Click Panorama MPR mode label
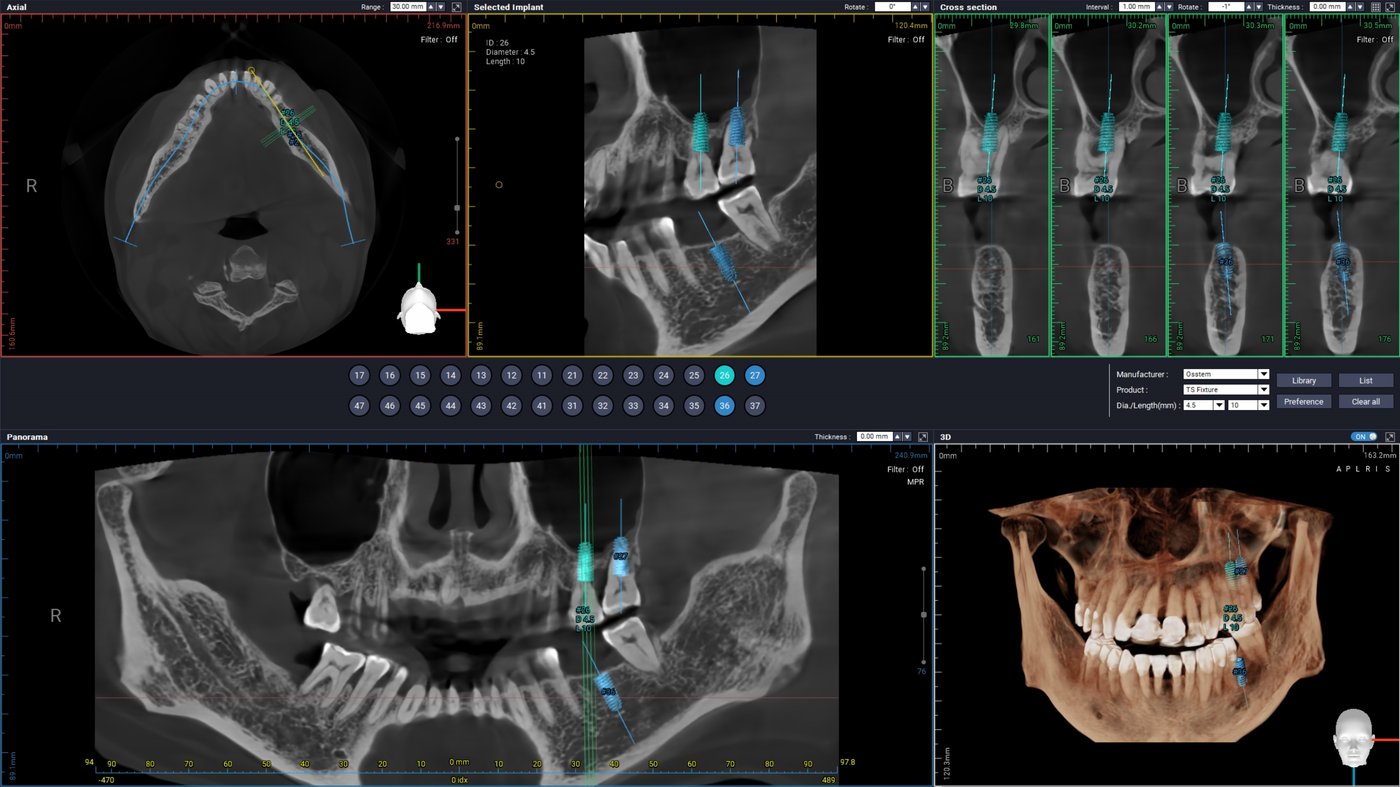The image size is (1400, 787). tap(915, 482)
